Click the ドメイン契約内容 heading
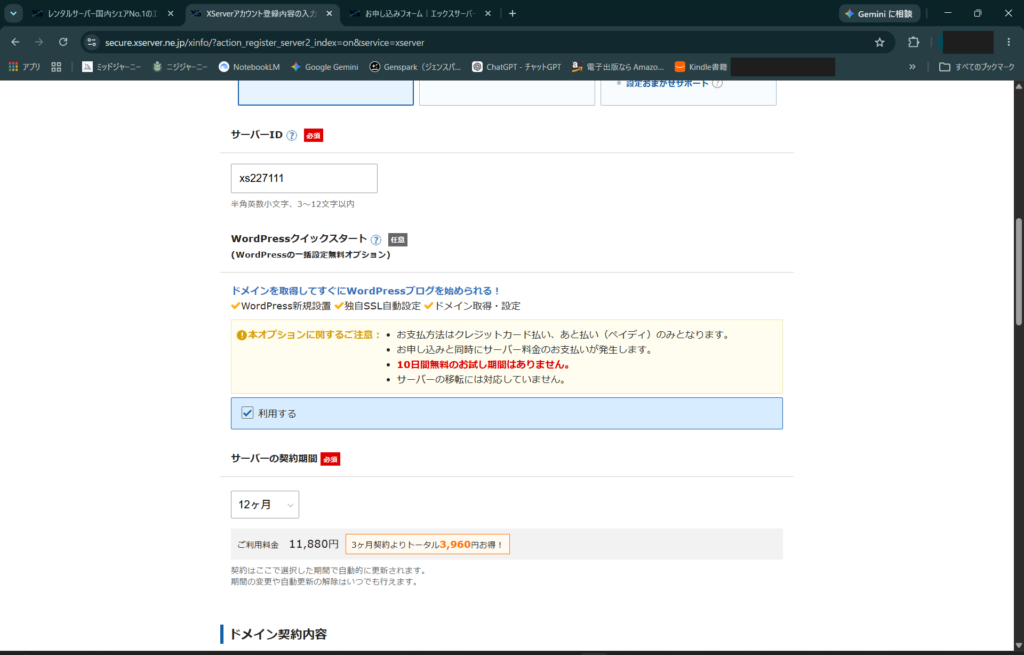The image size is (1024, 655). (278, 634)
